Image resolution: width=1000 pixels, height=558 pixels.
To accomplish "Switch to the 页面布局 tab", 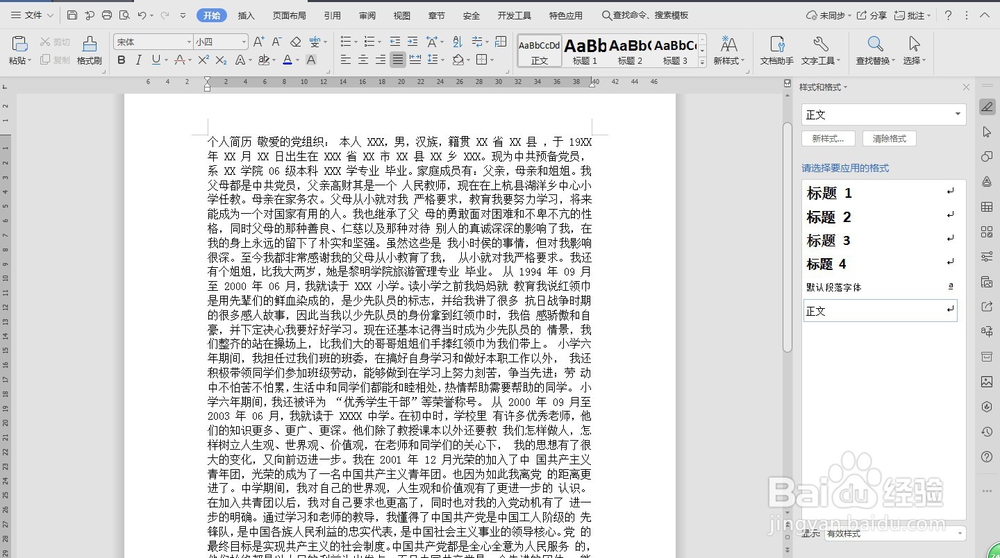I will [289, 15].
